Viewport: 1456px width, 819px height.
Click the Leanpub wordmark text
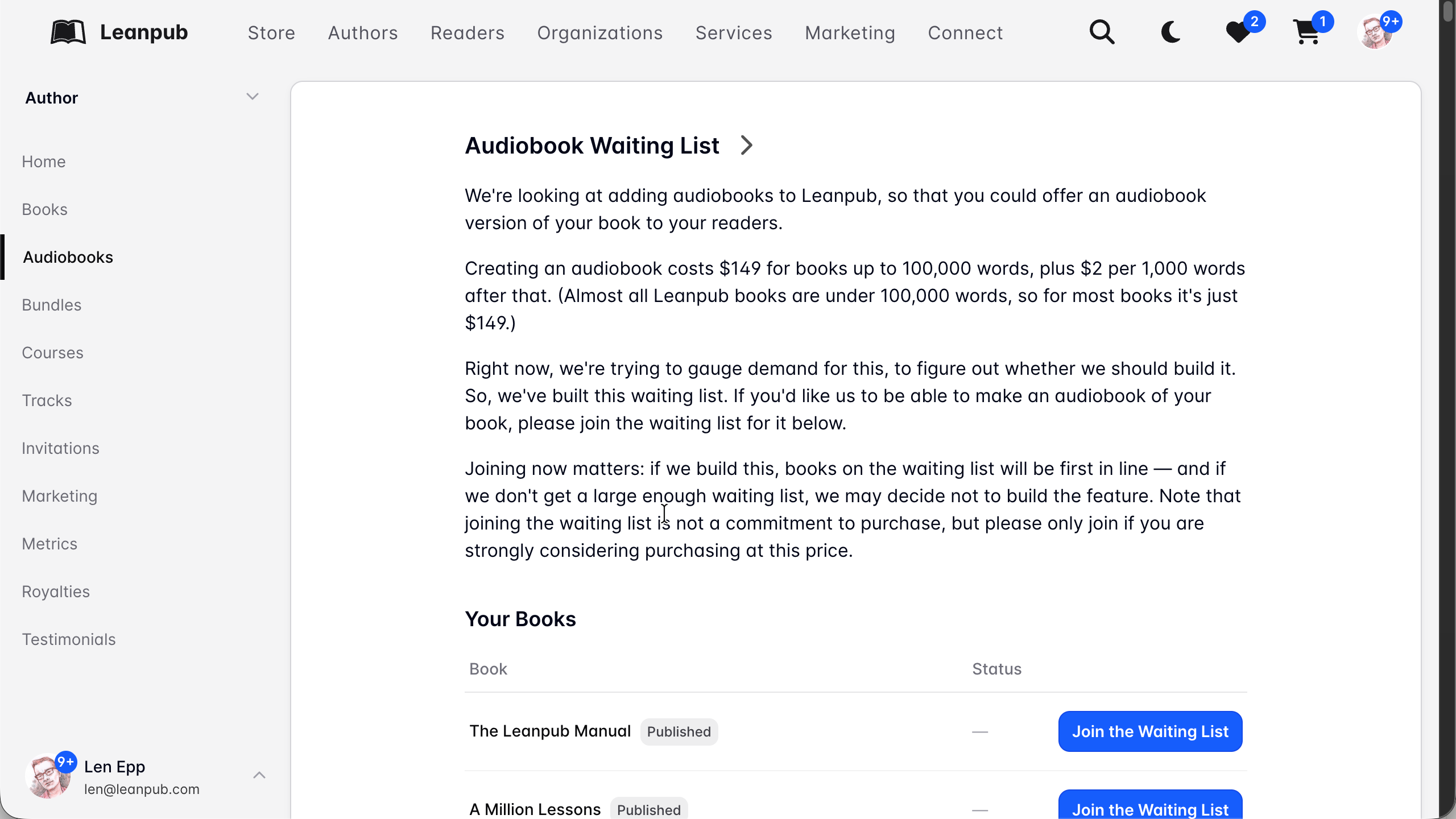pyautogui.click(x=144, y=32)
